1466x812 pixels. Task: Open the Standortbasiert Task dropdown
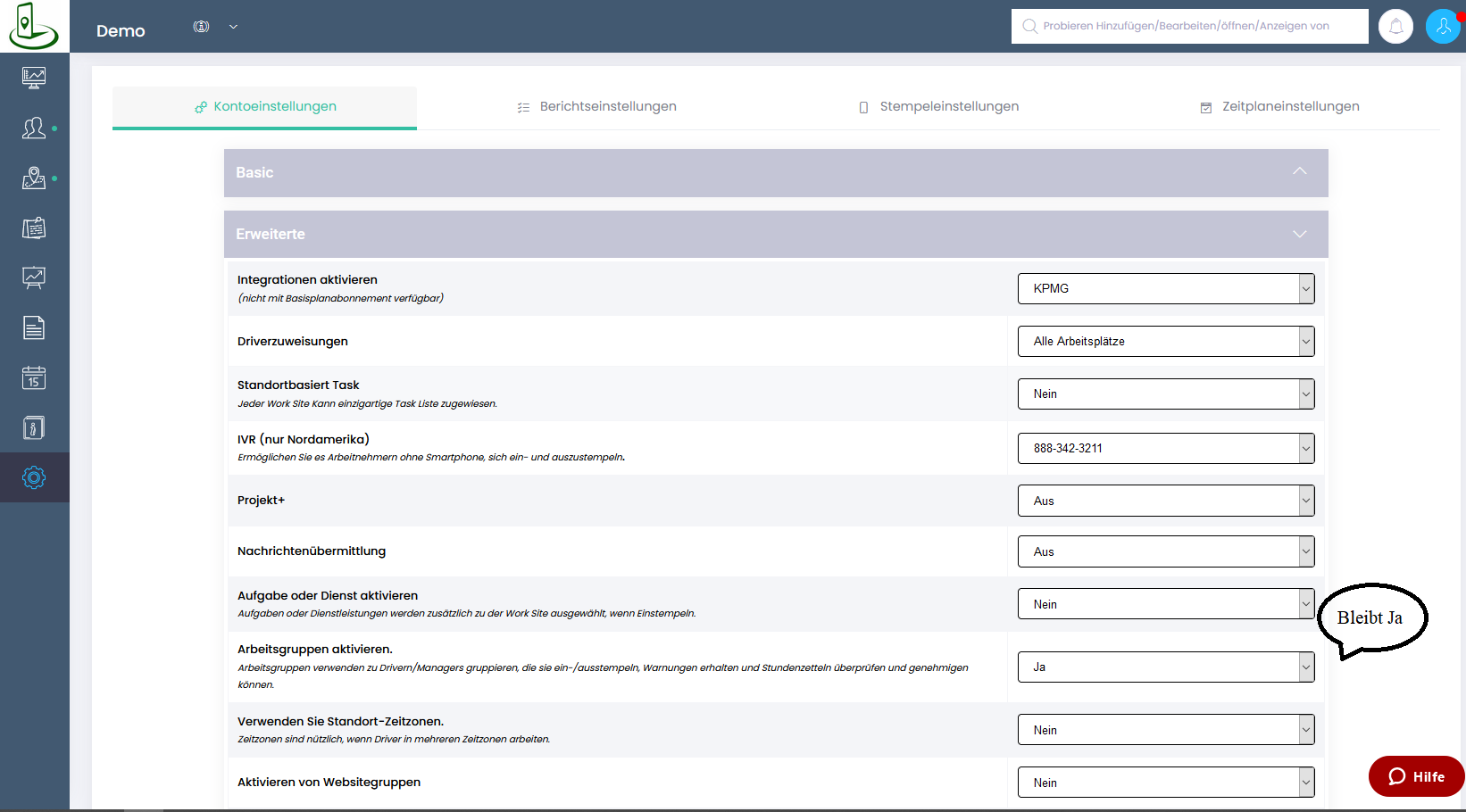point(1166,394)
